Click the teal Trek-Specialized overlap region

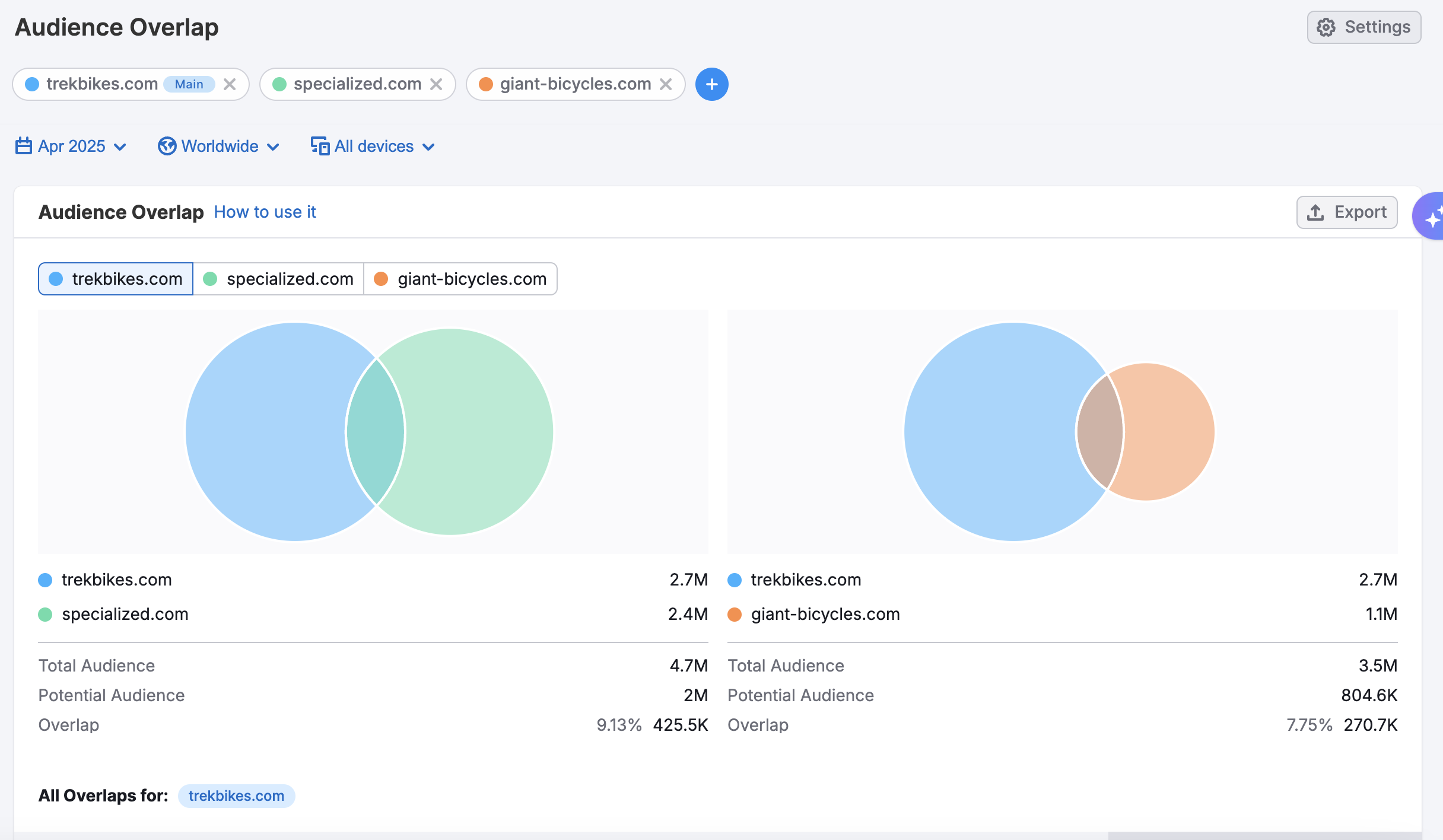[376, 432]
